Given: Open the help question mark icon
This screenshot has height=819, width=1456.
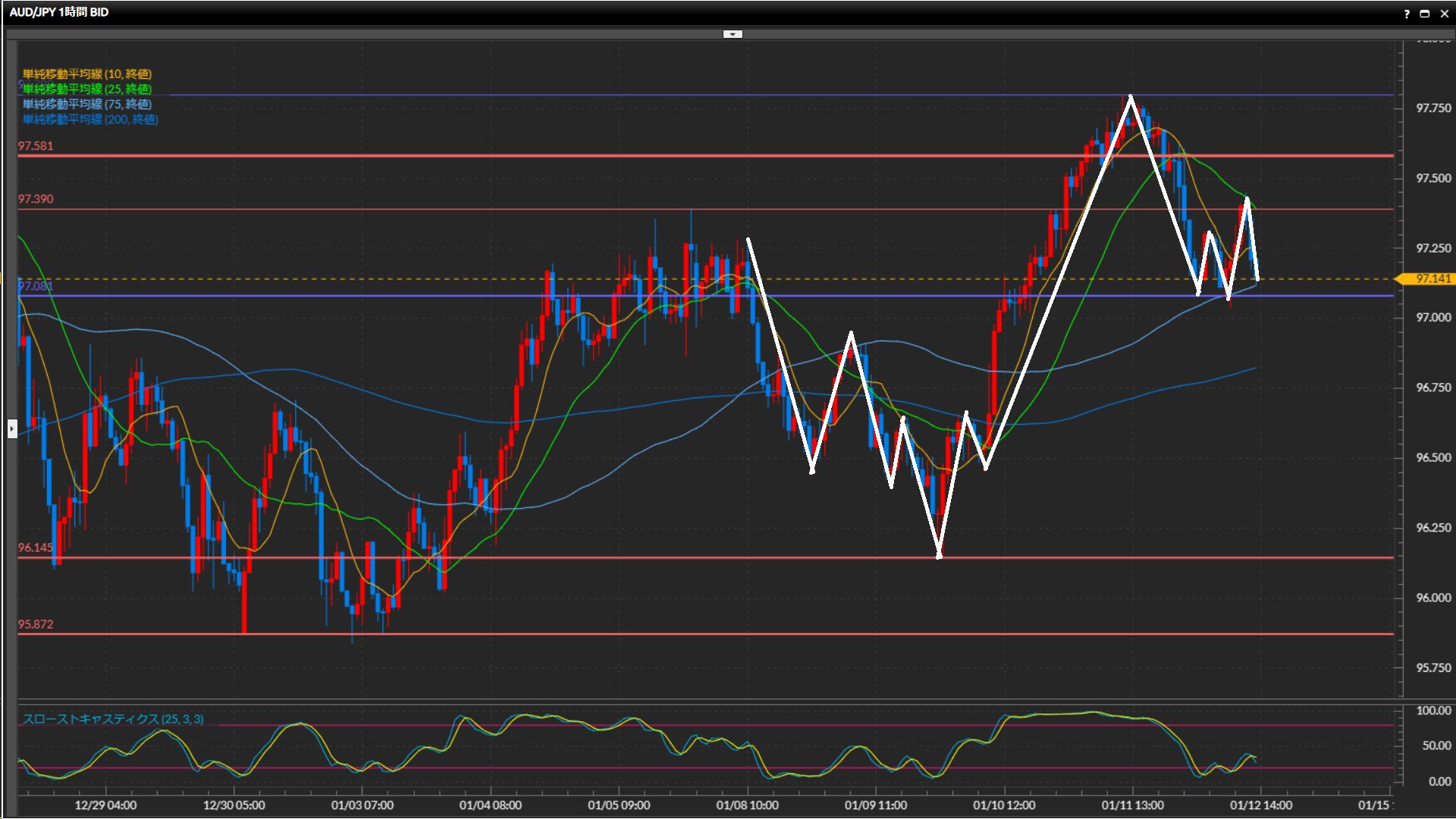Looking at the screenshot, I should (x=1407, y=14).
